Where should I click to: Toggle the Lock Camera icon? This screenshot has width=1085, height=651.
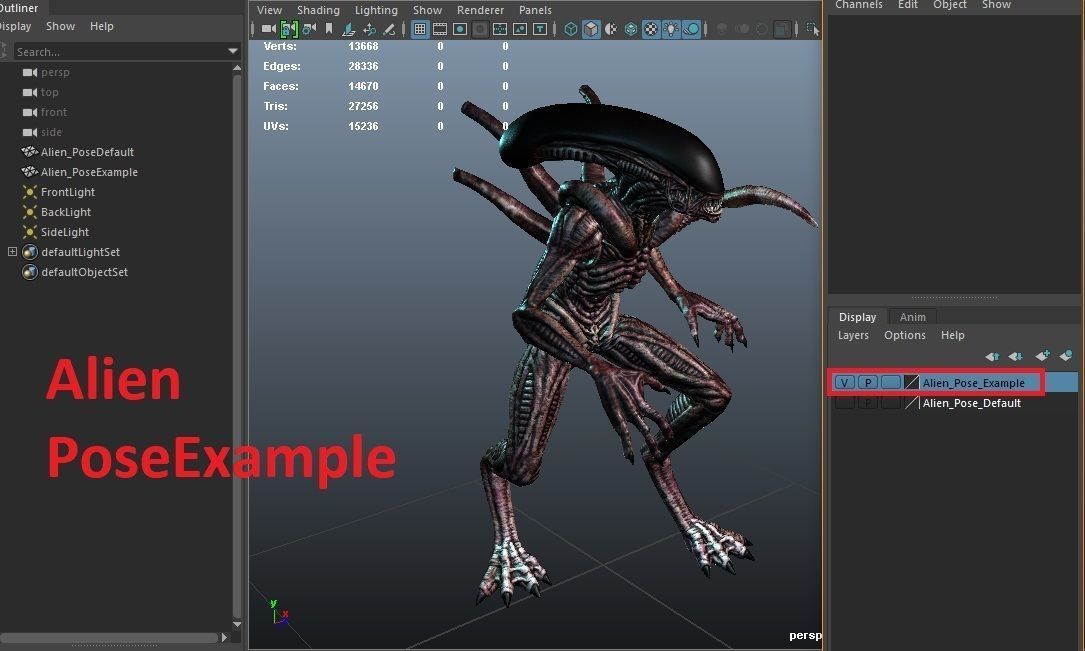click(x=289, y=29)
